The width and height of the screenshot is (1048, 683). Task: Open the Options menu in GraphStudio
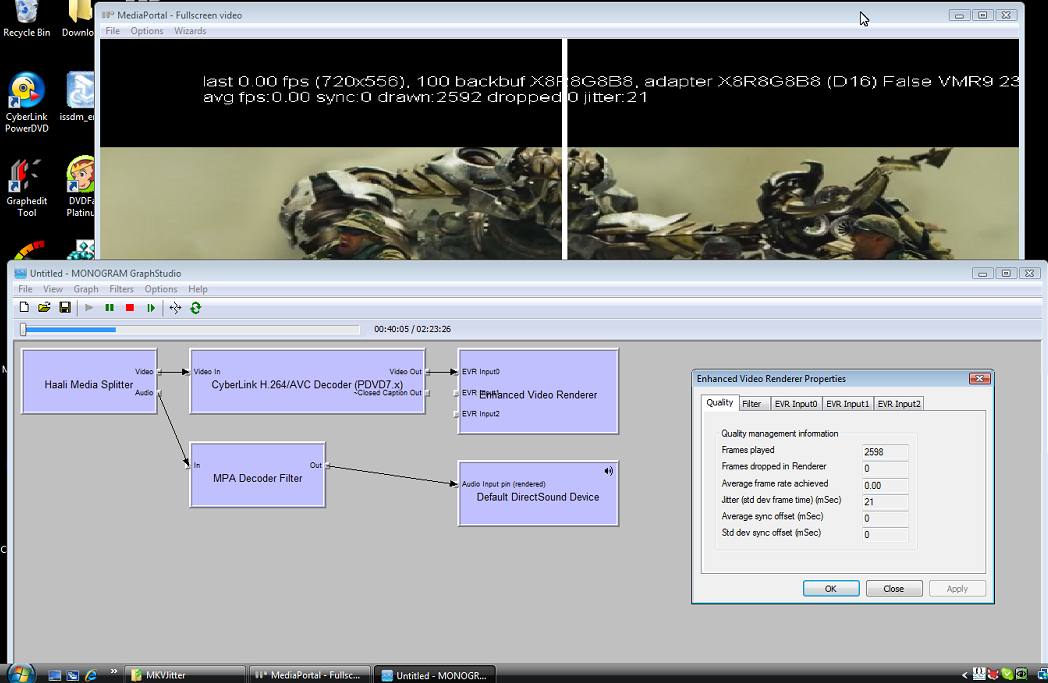(161, 289)
